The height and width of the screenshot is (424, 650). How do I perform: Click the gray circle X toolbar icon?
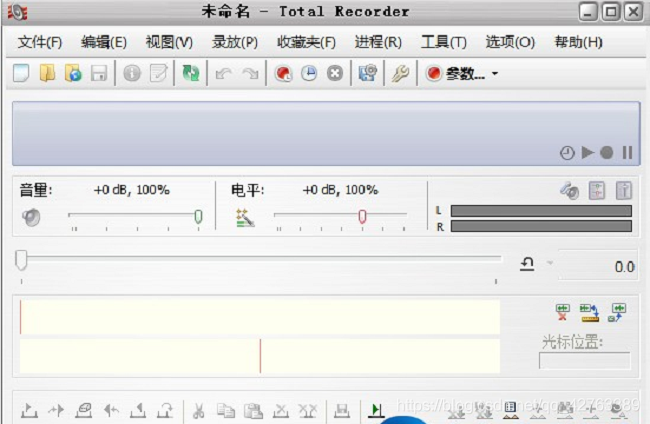click(335, 73)
